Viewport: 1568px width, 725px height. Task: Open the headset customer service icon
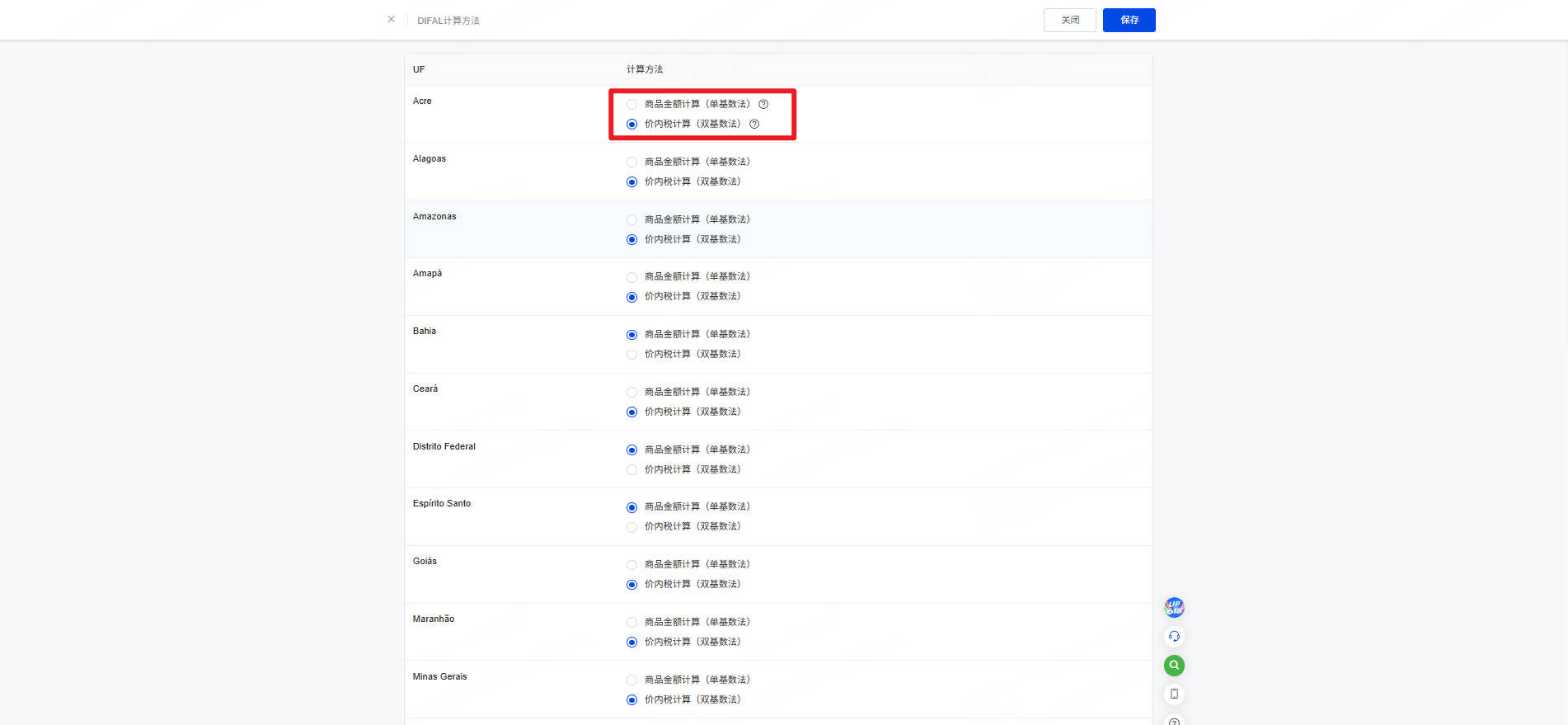point(1174,636)
